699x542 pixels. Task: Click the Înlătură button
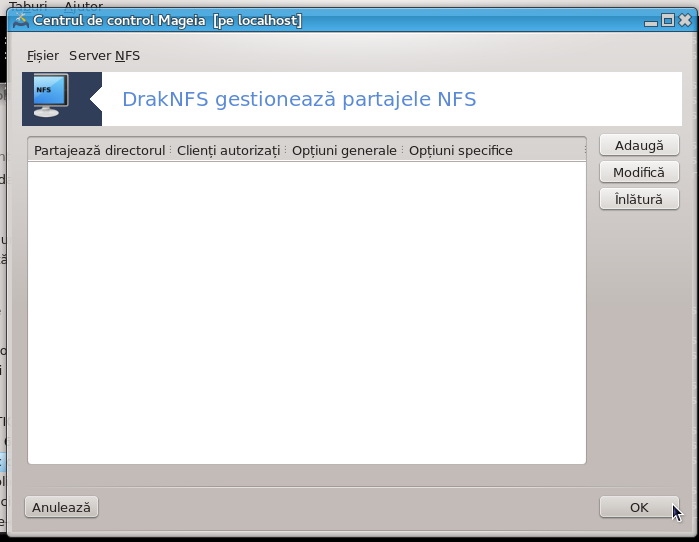(x=639, y=199)
